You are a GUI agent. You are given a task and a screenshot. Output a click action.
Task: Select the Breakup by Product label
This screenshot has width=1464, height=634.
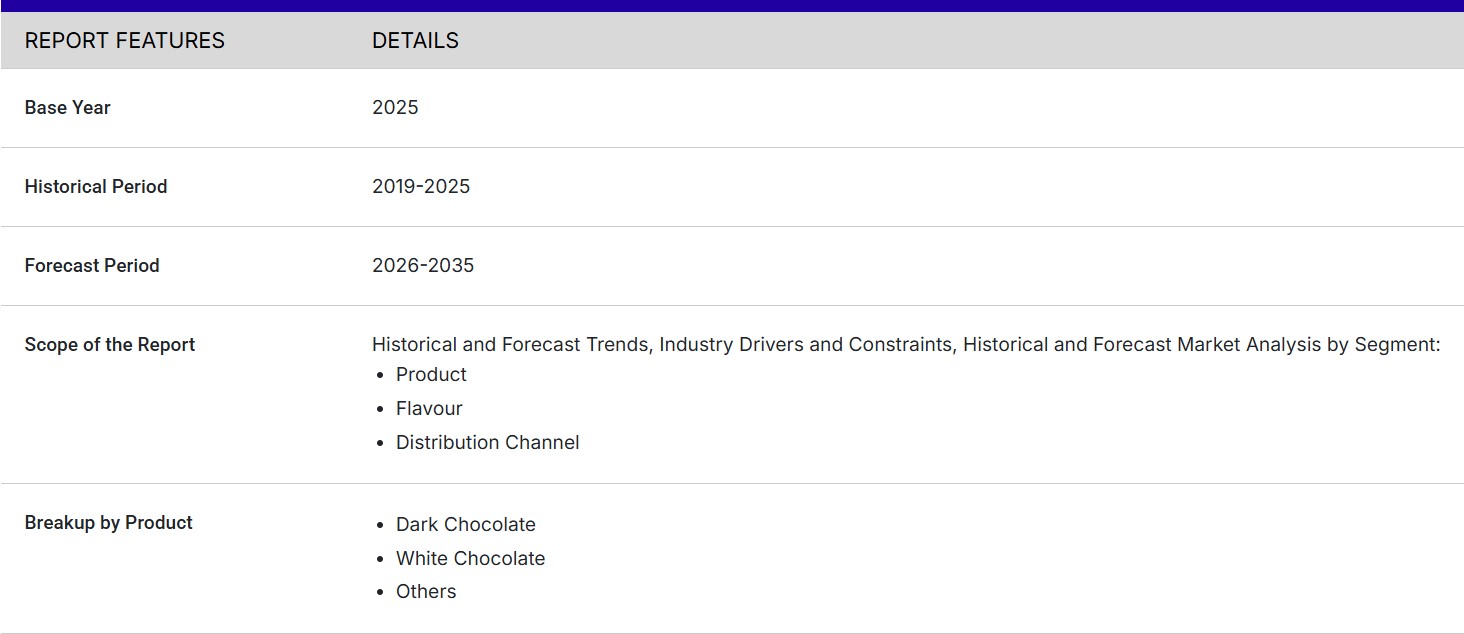point(109,523)
